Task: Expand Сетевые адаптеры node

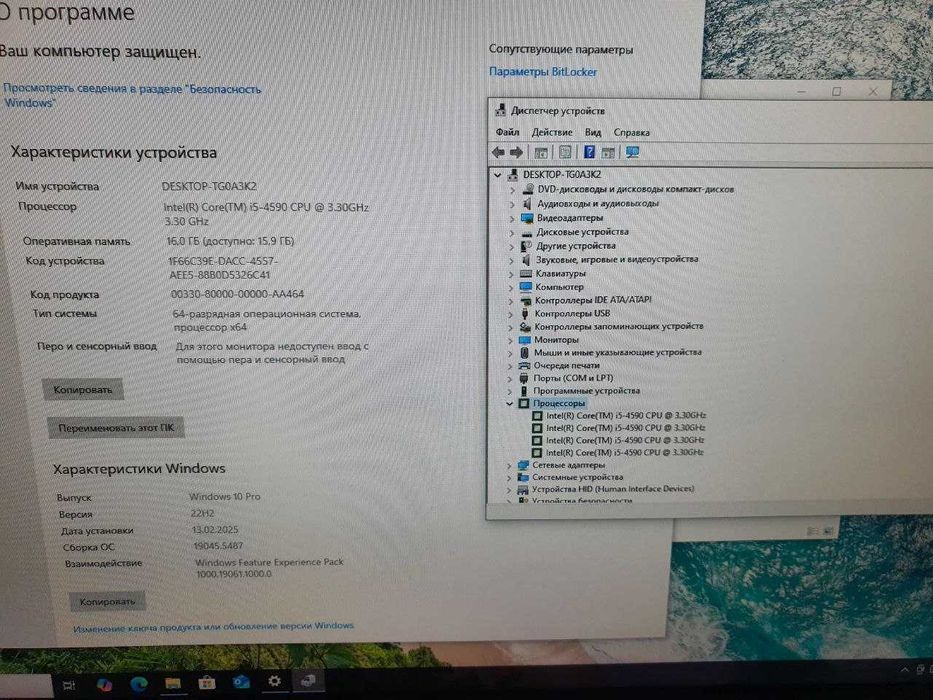Action: coord(509,465)
